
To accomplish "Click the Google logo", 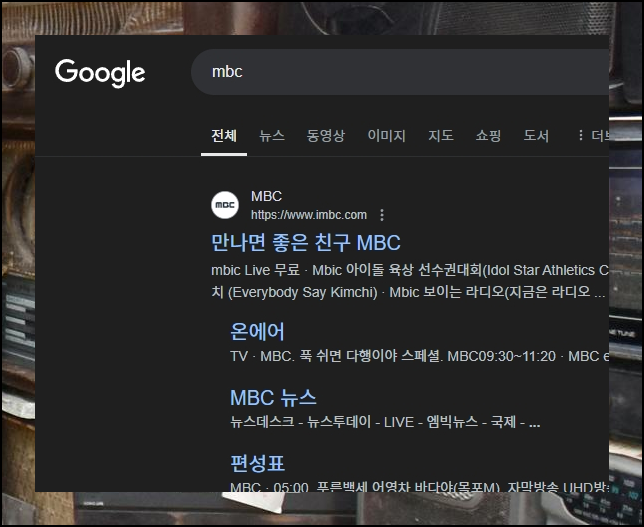I will pyautogui.click(x=100, y=73).
